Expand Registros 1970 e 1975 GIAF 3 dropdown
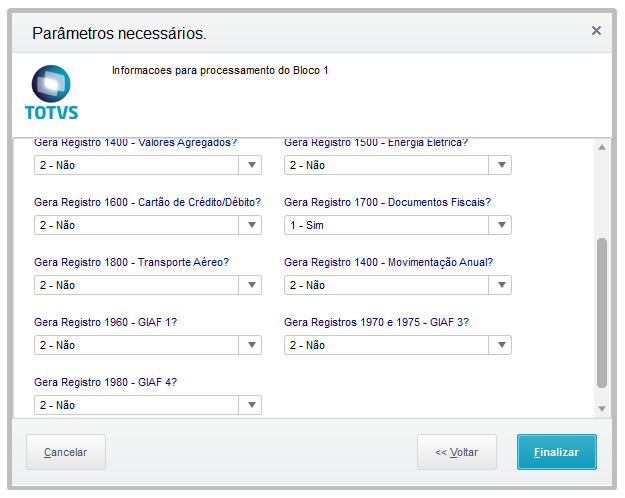The width and height of the screenshot is (625, 498). (x=500, y=345)
